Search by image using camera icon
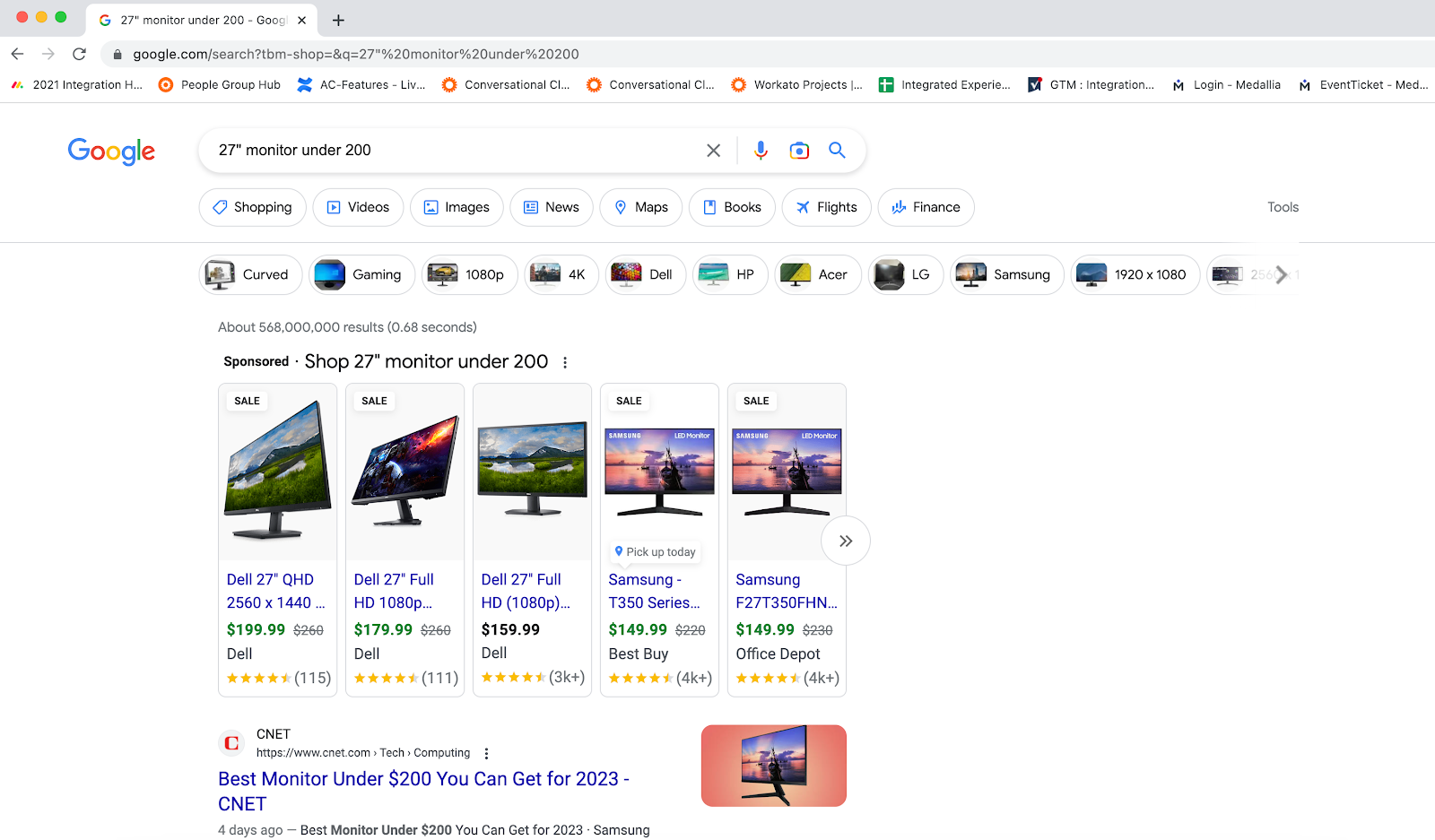 tap(799, 151)
